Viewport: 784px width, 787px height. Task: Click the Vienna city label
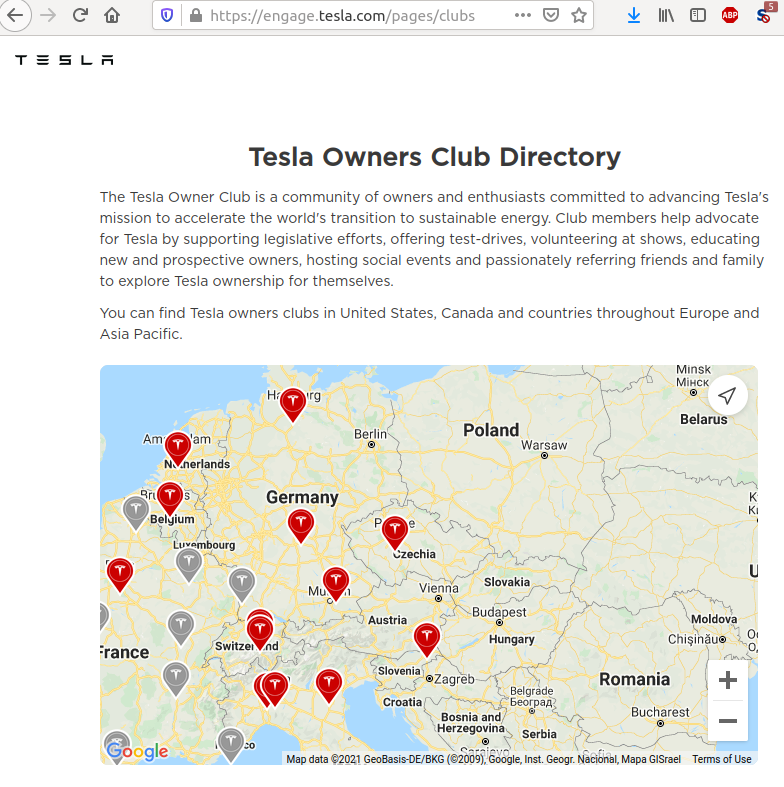(x=439, y=588)
